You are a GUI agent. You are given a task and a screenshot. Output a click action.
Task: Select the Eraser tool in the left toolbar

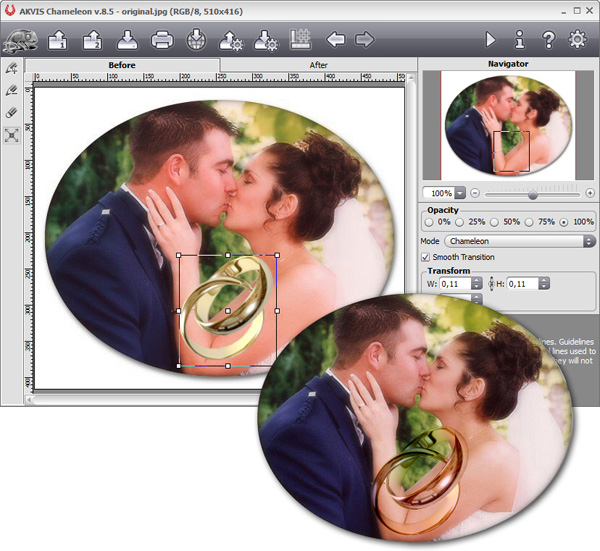pos(12,113)
